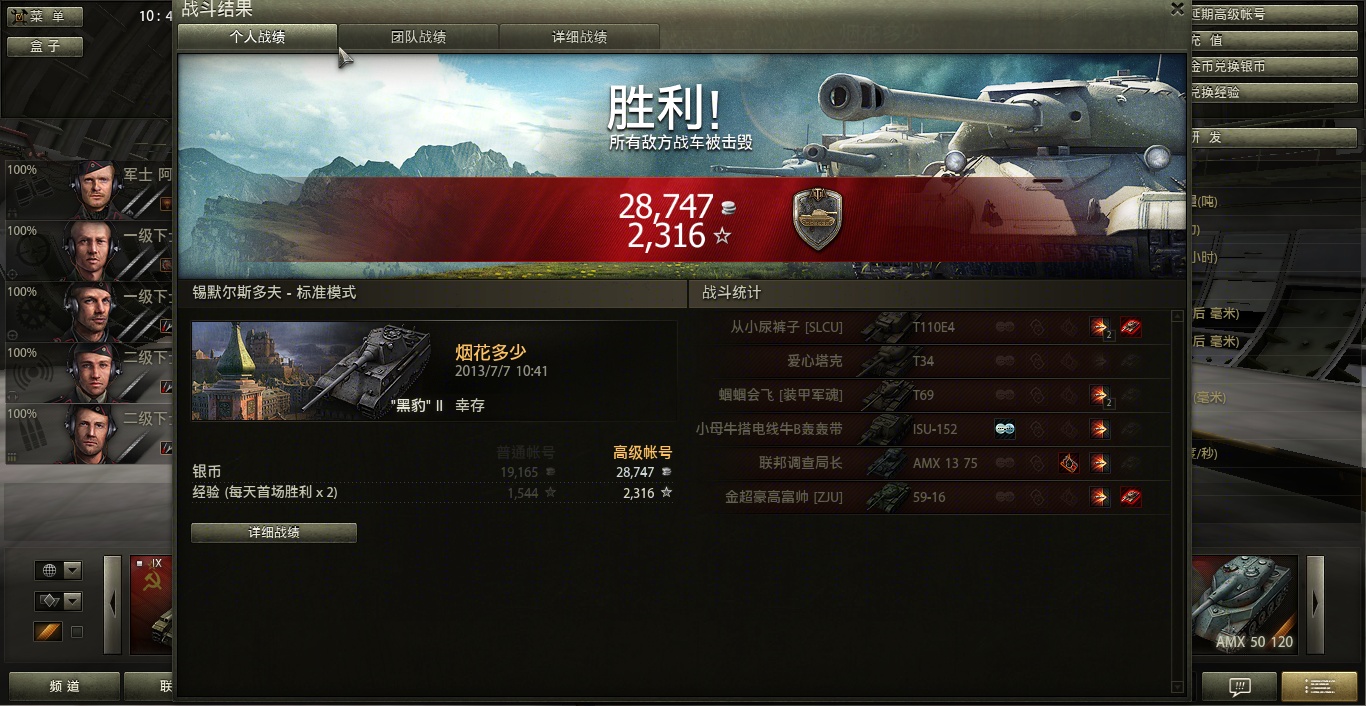Toggle the checkbox beside the orange filter
1366x706 pixels.
point(77,632)
